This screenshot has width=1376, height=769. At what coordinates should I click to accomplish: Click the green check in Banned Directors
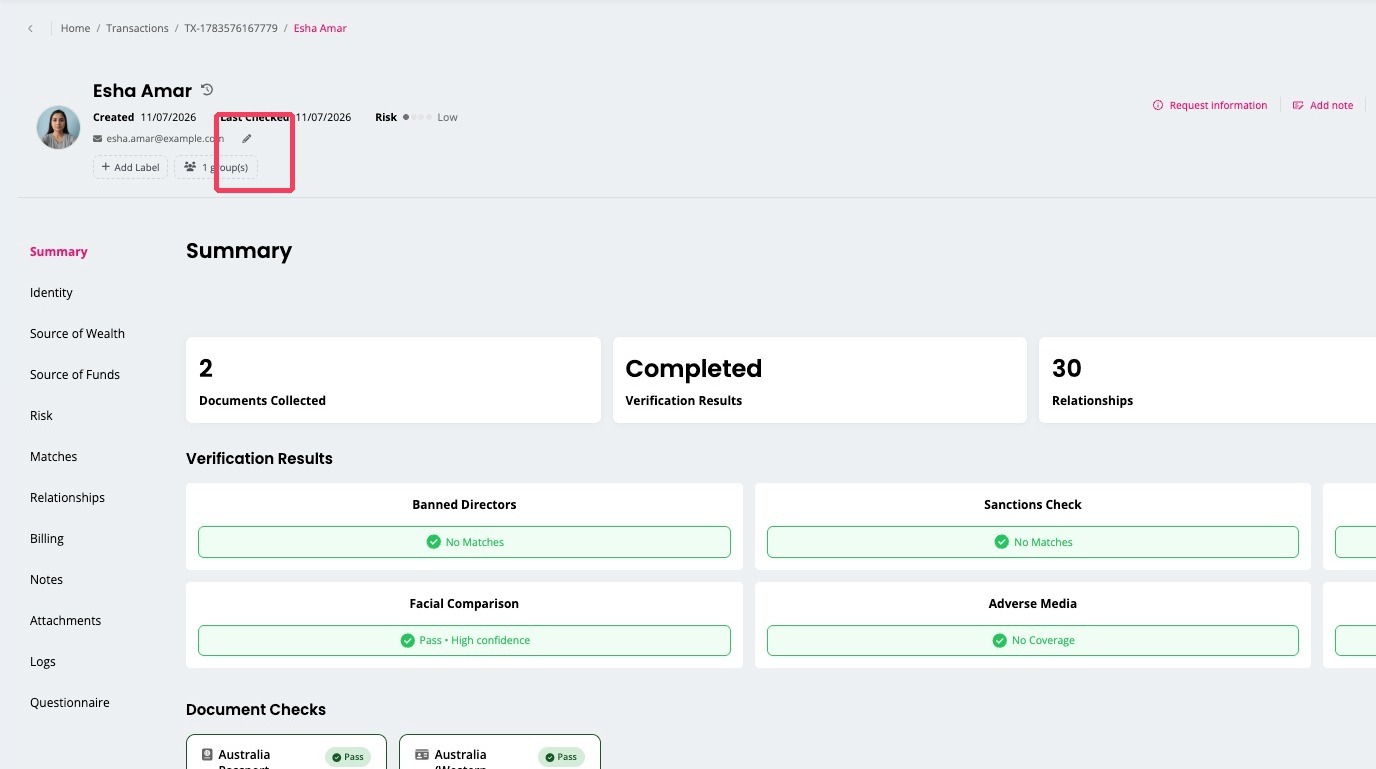pos(433,542)
